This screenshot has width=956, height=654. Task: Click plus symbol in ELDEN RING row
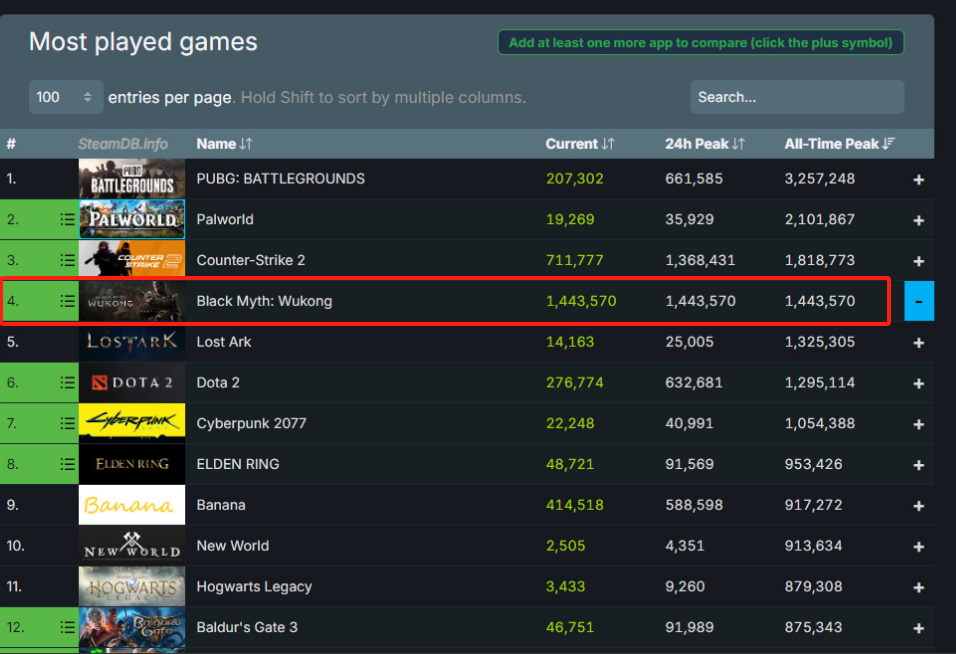tap(918, 465)
